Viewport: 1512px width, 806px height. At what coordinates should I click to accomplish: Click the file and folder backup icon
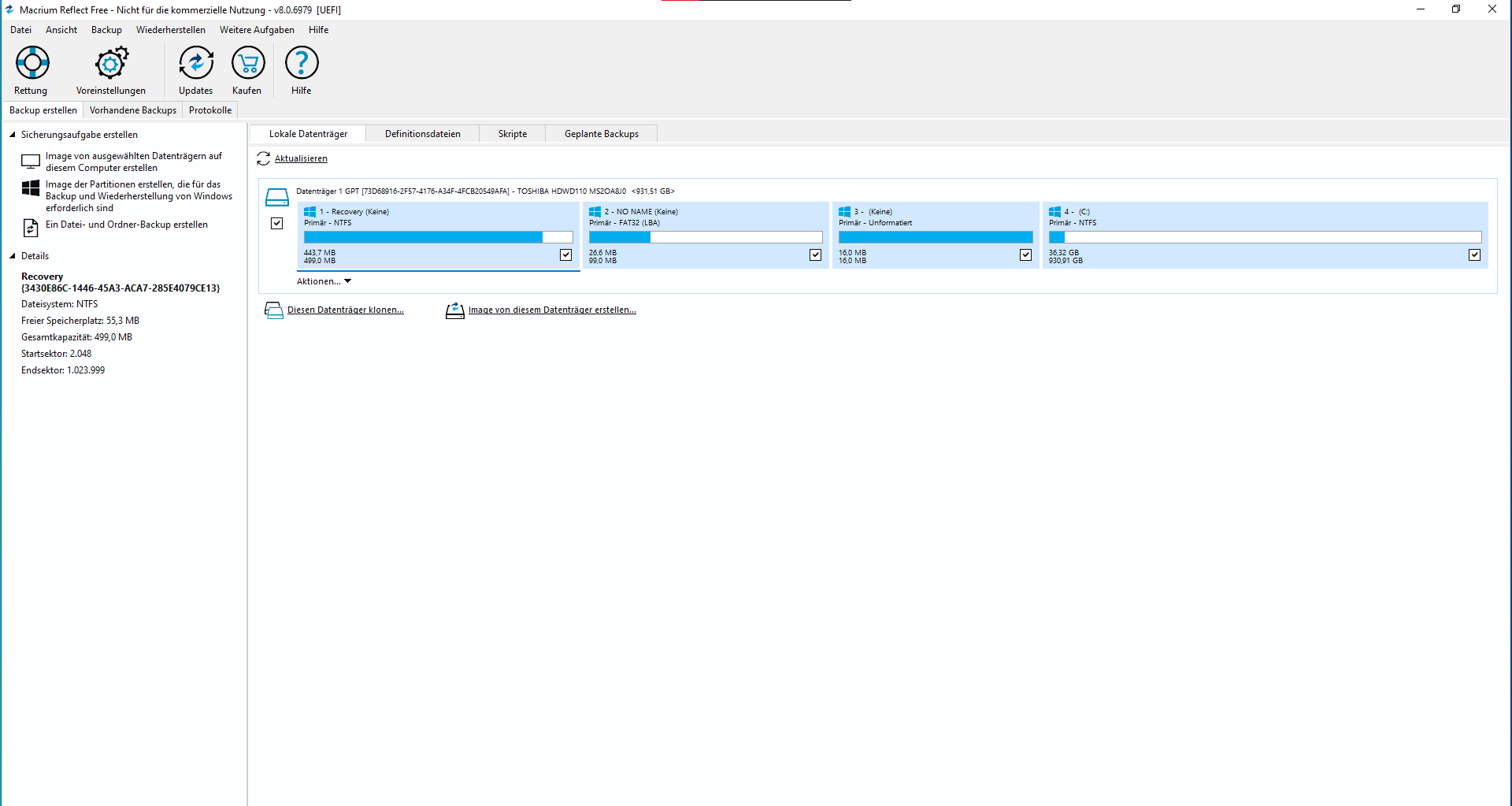coord(30,228)
